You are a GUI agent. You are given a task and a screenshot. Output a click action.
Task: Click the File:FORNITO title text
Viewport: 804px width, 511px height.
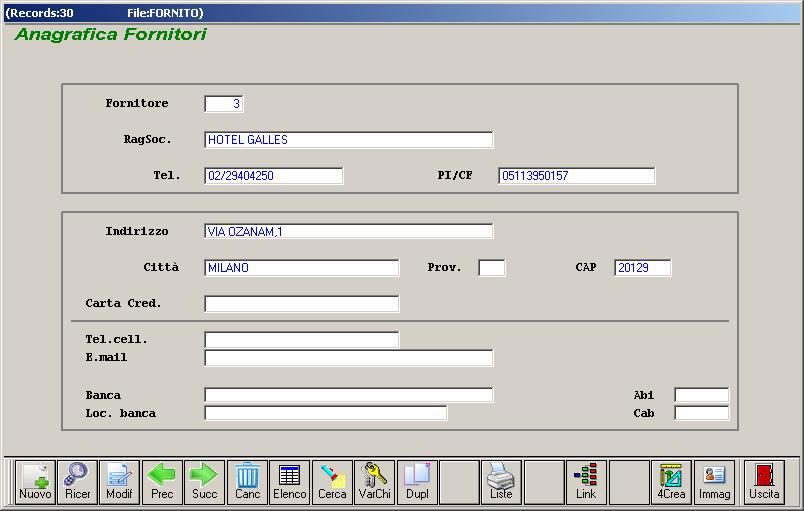point(163,13)
